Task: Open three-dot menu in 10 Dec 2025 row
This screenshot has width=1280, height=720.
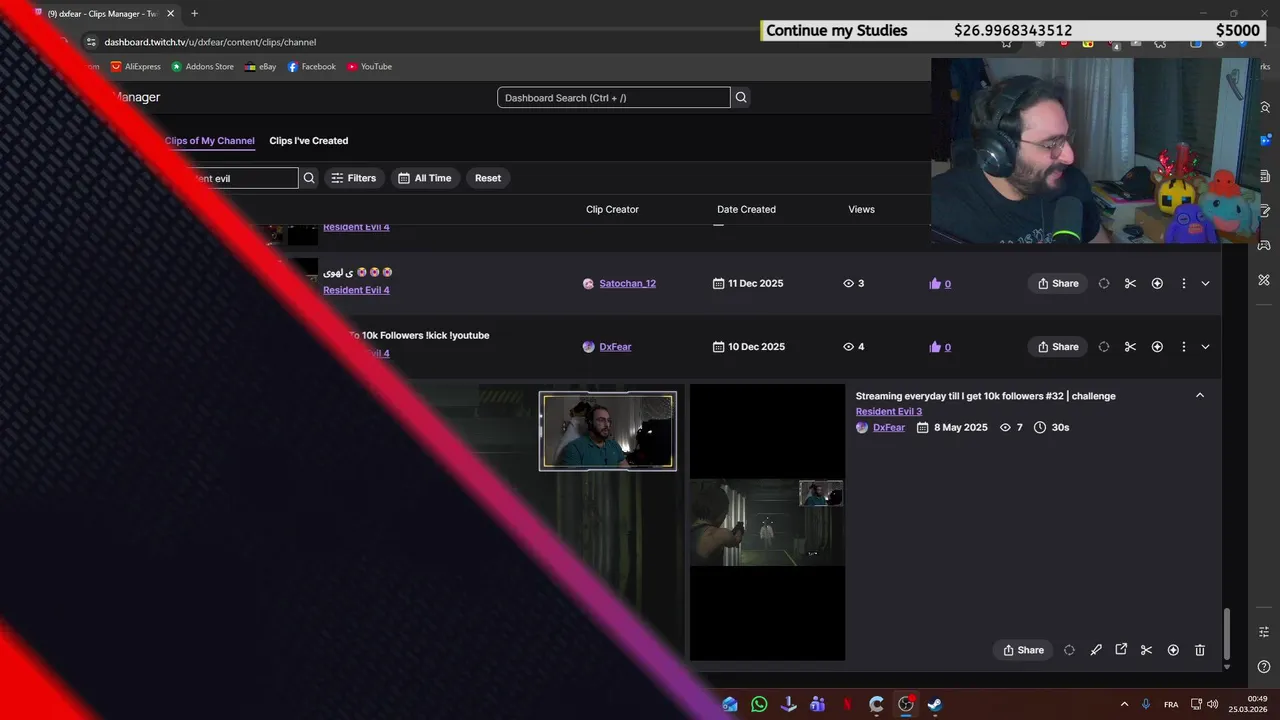Action: [x=1183, y=347]
